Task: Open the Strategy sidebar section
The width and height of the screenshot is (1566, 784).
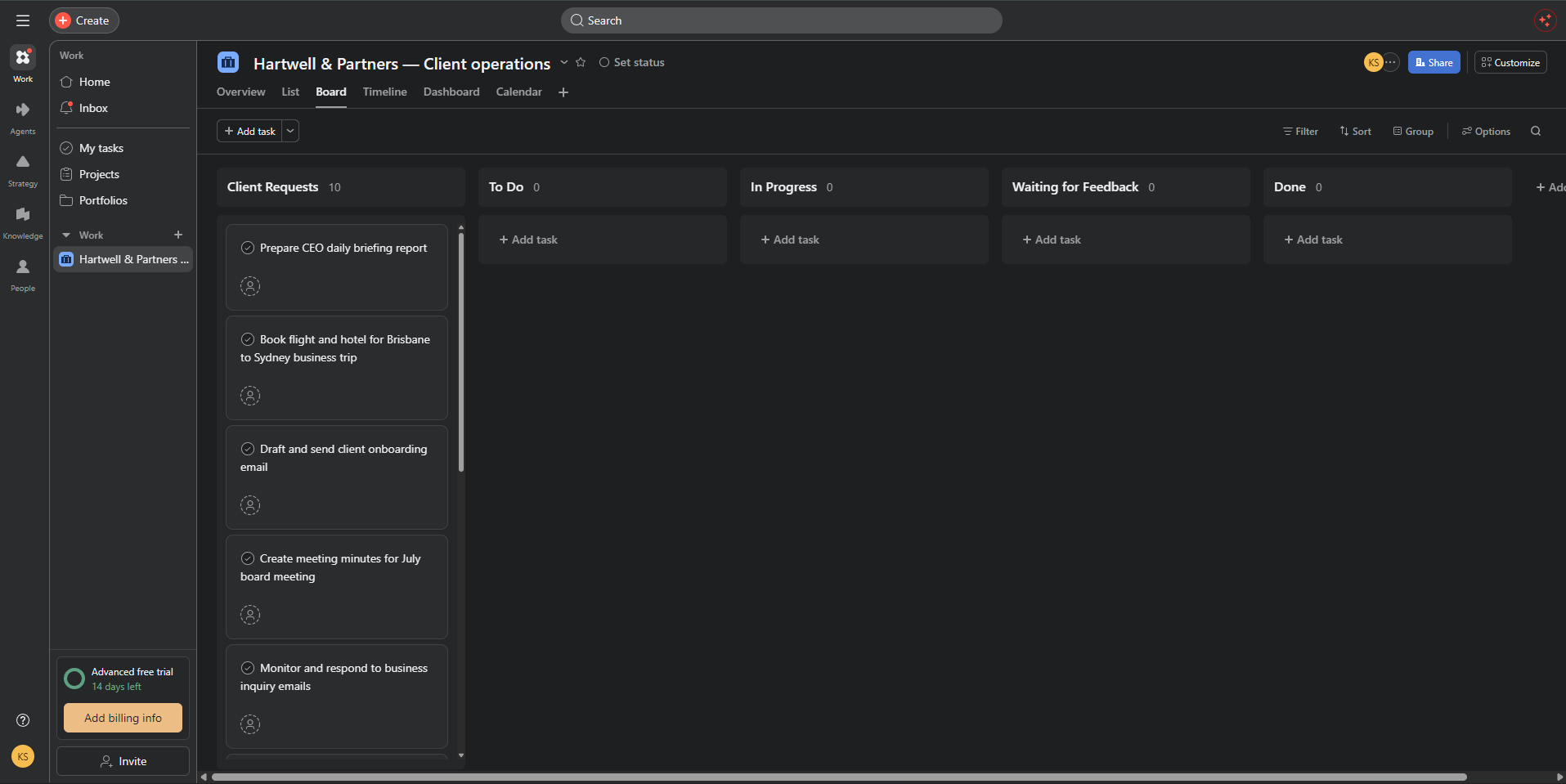Action: pyautogui.click(x=23, y=170)
